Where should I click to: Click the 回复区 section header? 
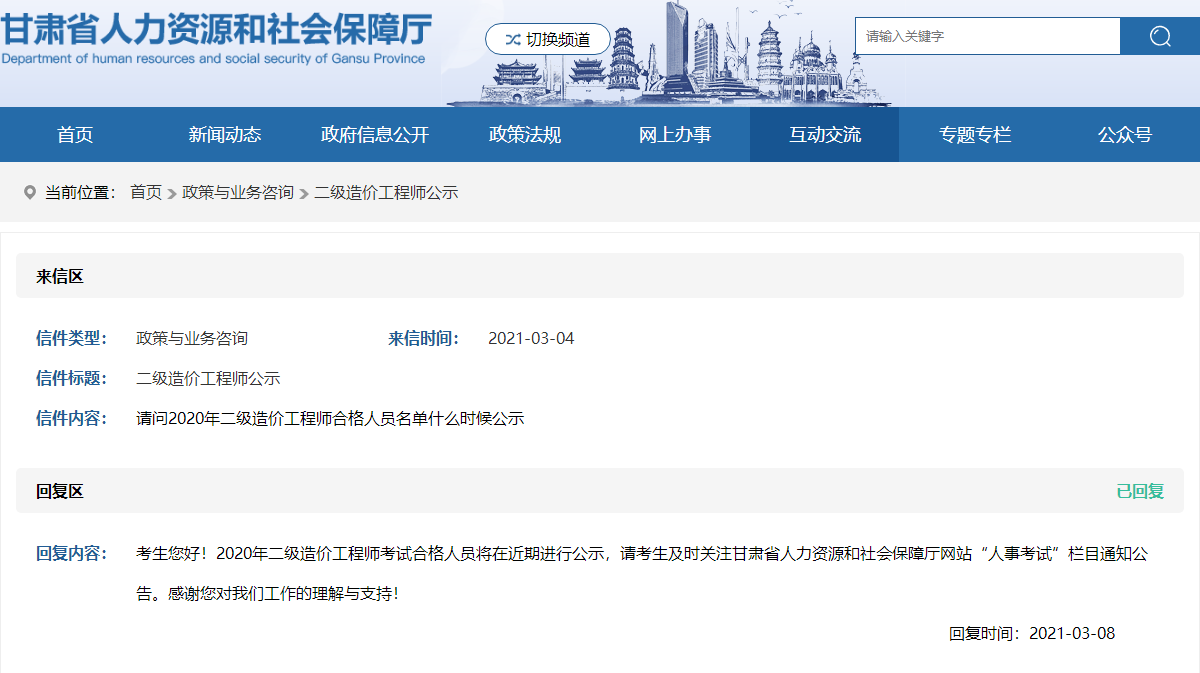(x=60, y=491)
